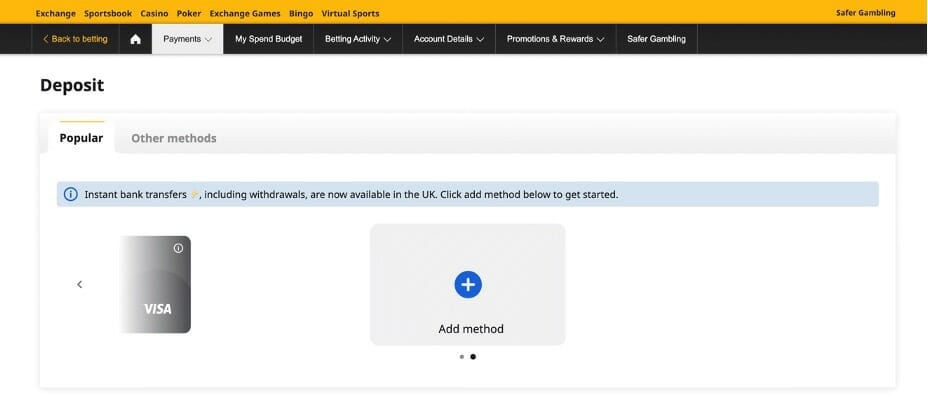Open the Casino link
Screen dimensions: 928x420
[x=154, y=13]
